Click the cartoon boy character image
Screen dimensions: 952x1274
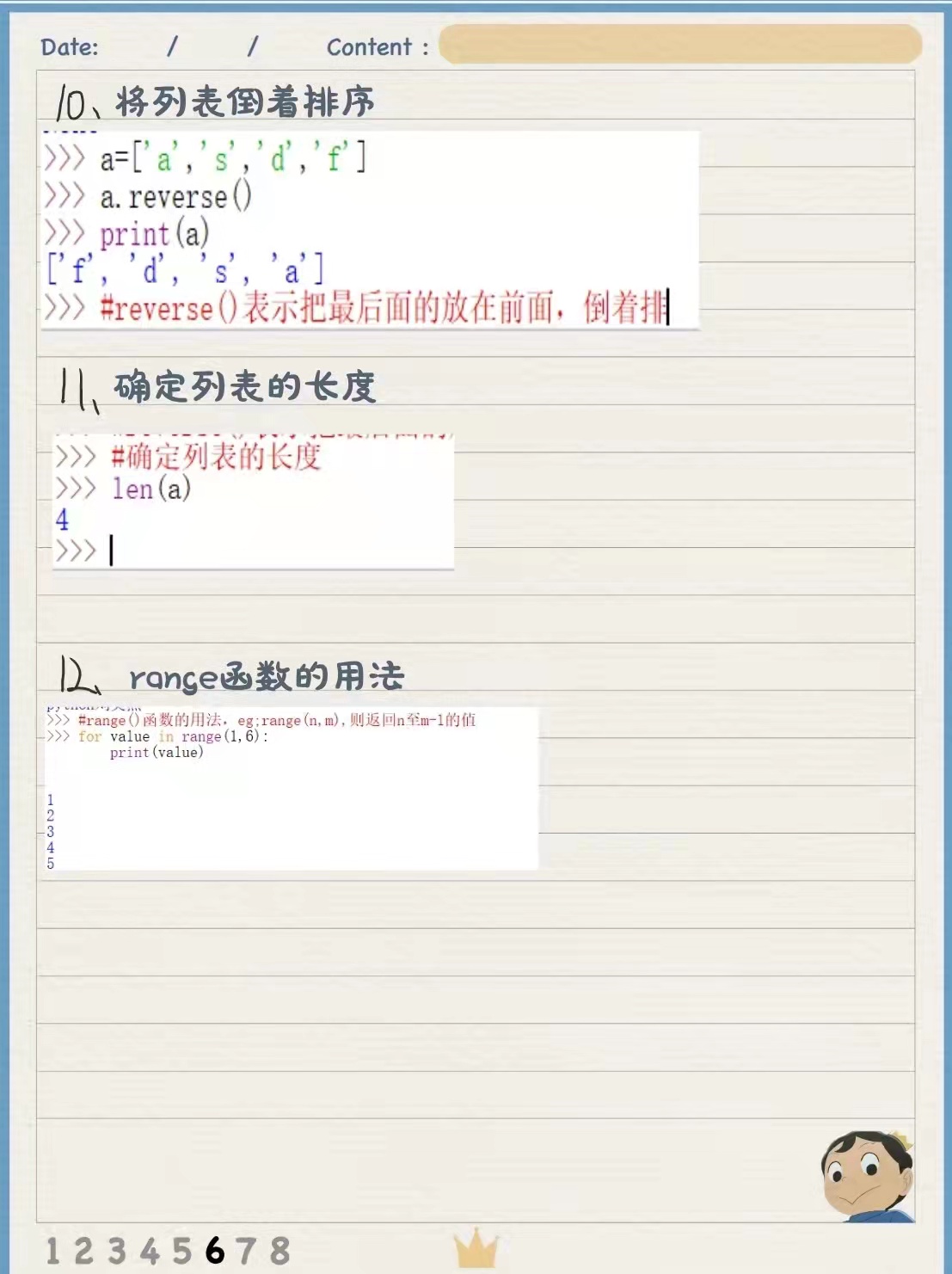click(x=867, y=1176)
